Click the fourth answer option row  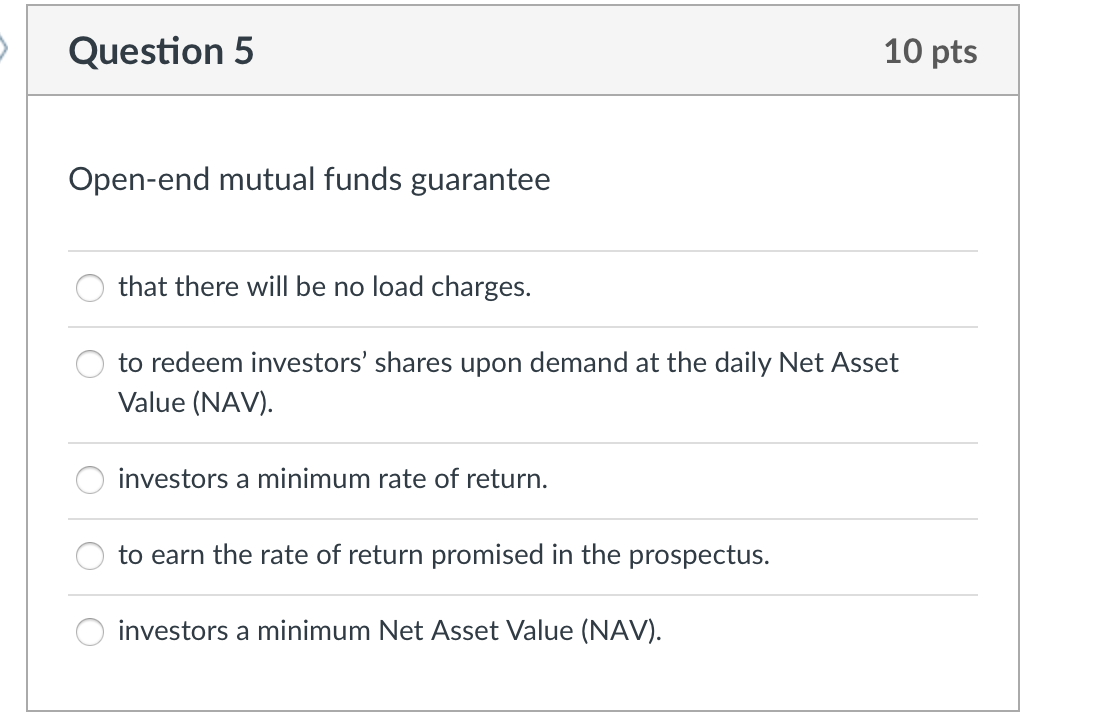(x=500, y=557)
